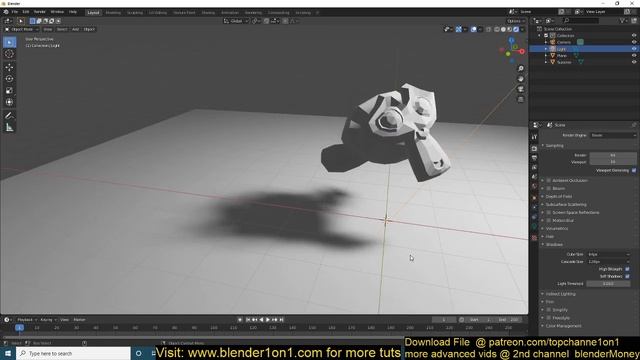Open the shadow Cube Size dropdown
Screen dimensions: 640x360
coord(608,254)
